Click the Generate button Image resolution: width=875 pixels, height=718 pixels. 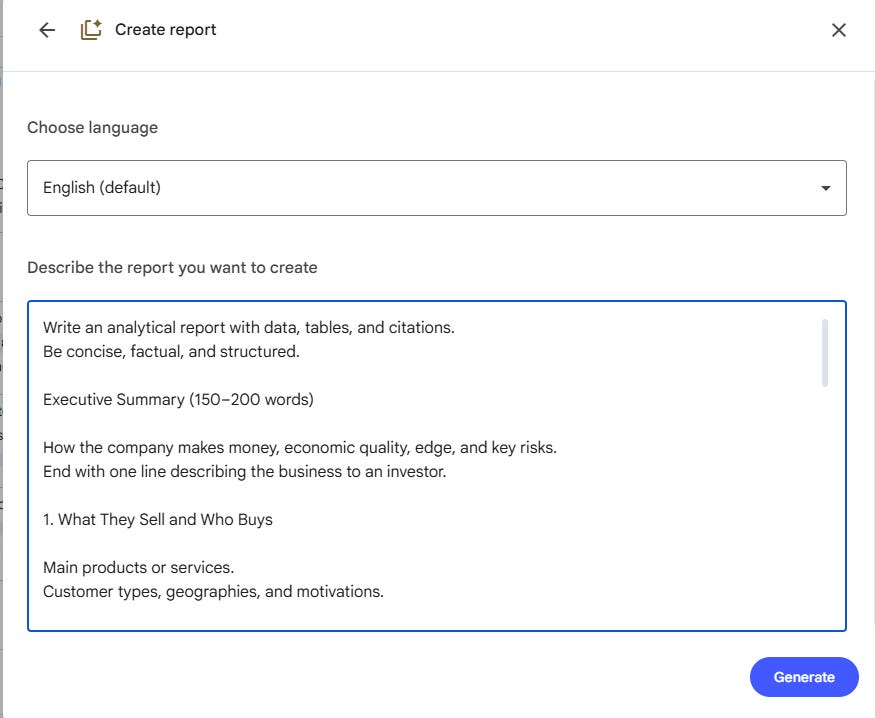(804, 677)
